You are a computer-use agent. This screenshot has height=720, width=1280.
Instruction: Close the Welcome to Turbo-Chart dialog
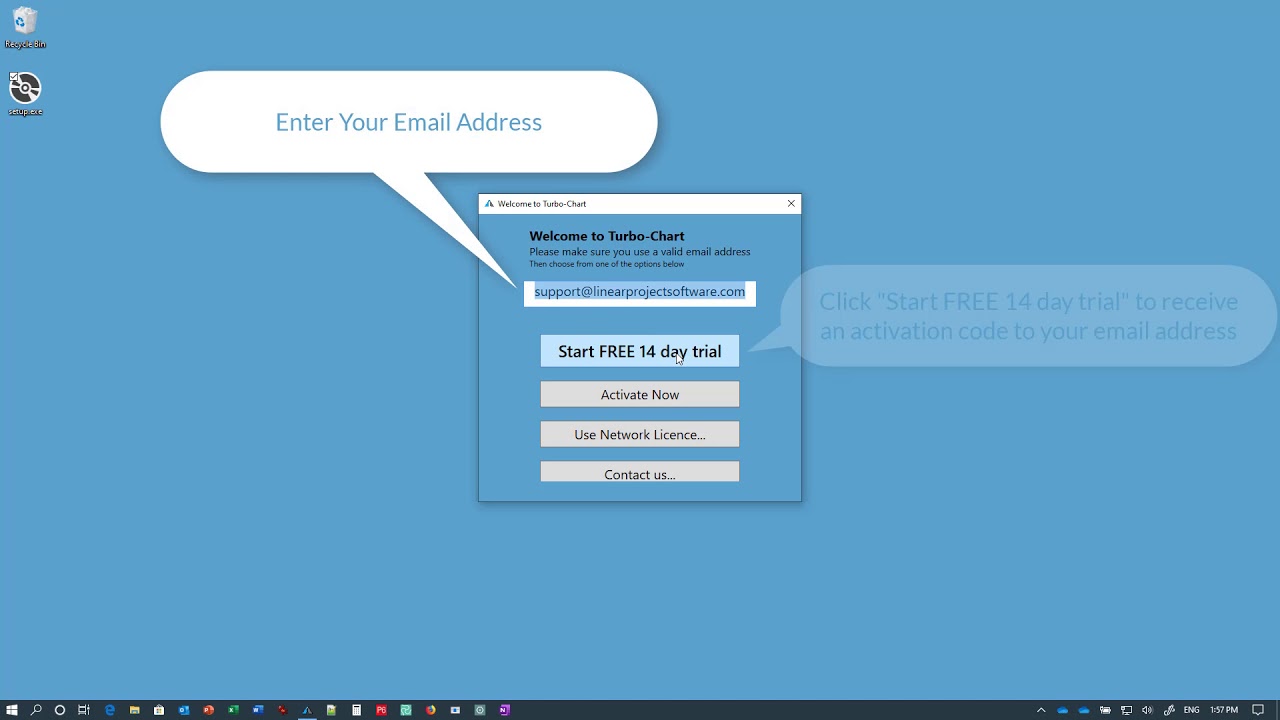pyautogui.click(x=791, y=204)
